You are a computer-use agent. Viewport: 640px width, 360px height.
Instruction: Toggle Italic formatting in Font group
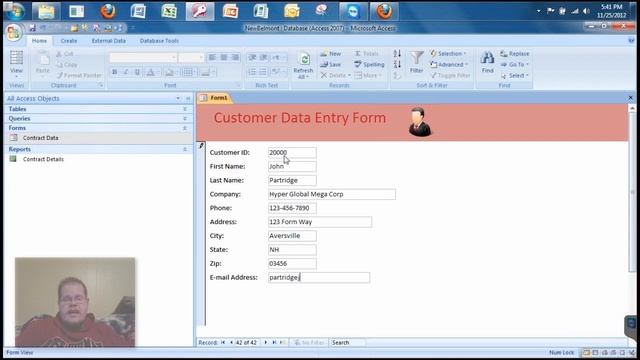coord(126,72)
